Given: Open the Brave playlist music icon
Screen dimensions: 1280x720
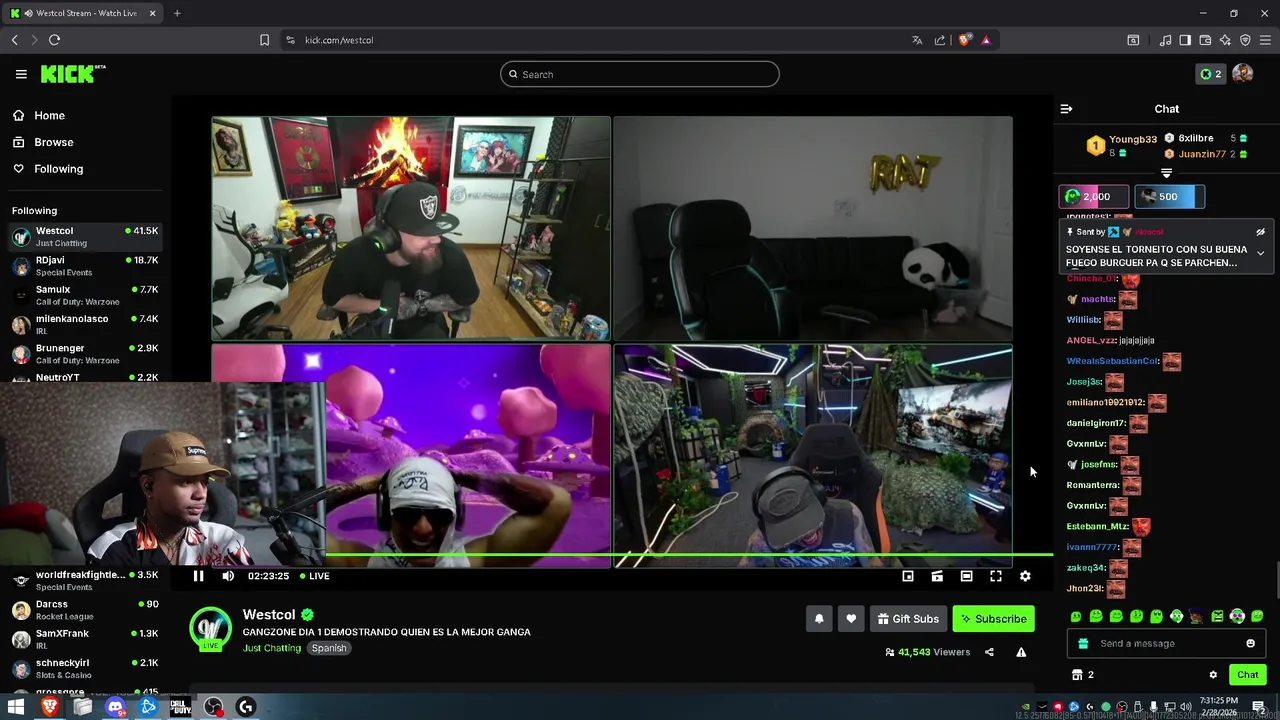Looking at the screenshot, I should tap(1165, 40).
